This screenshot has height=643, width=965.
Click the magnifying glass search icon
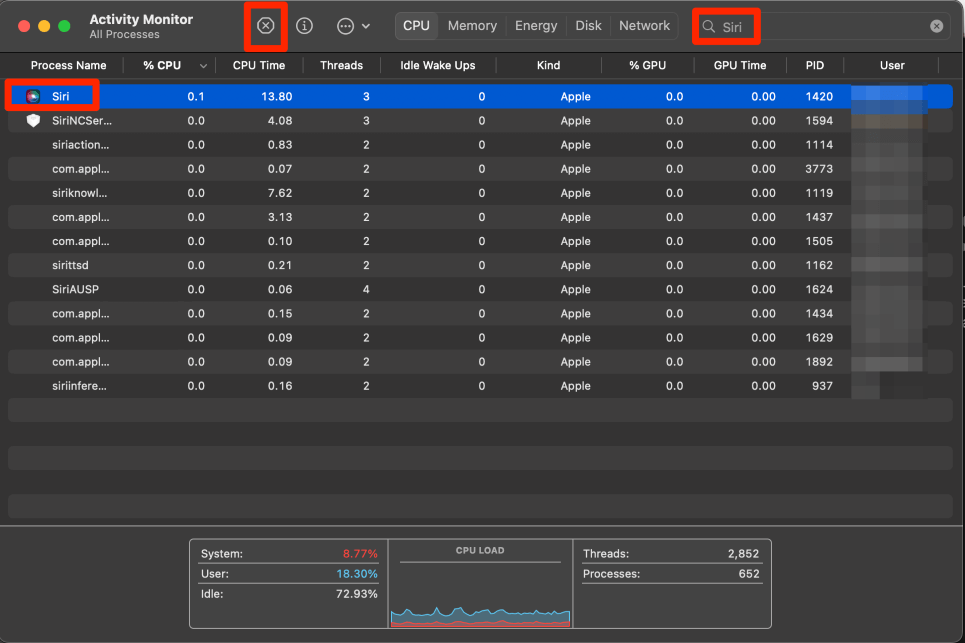click(x=709, y=27)
